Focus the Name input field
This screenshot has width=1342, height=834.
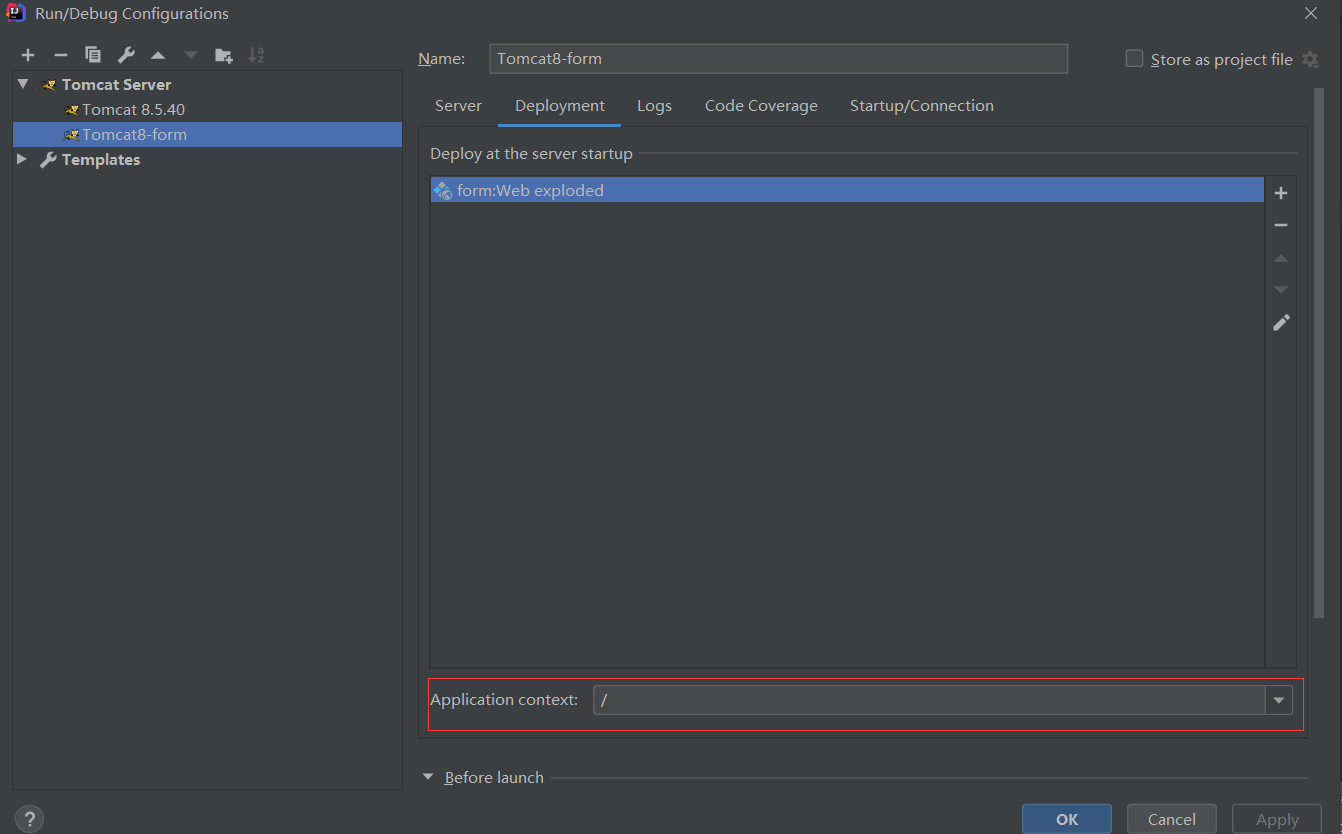[779, 59]
